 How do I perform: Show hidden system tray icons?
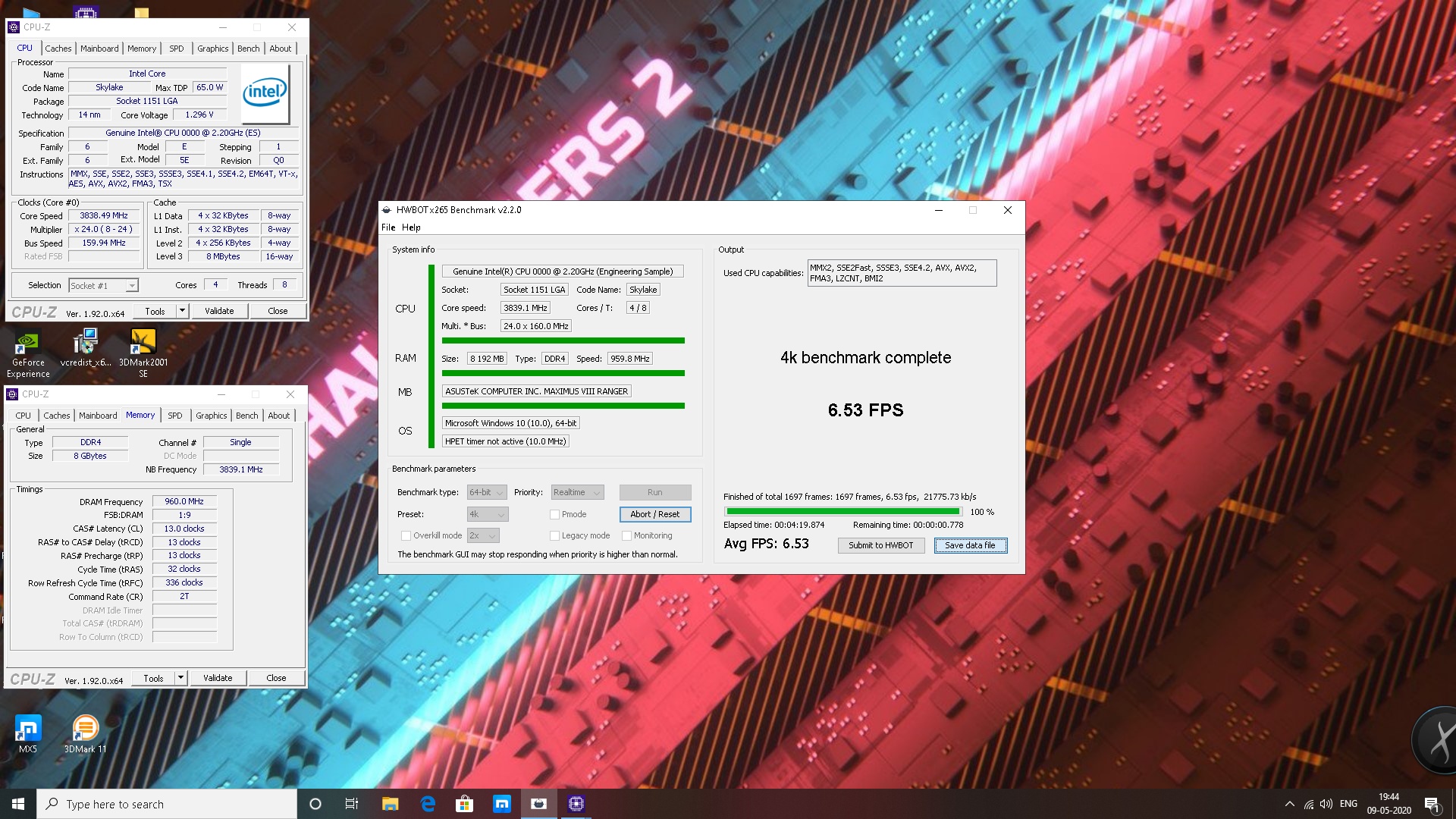(x=1290, y=804)
